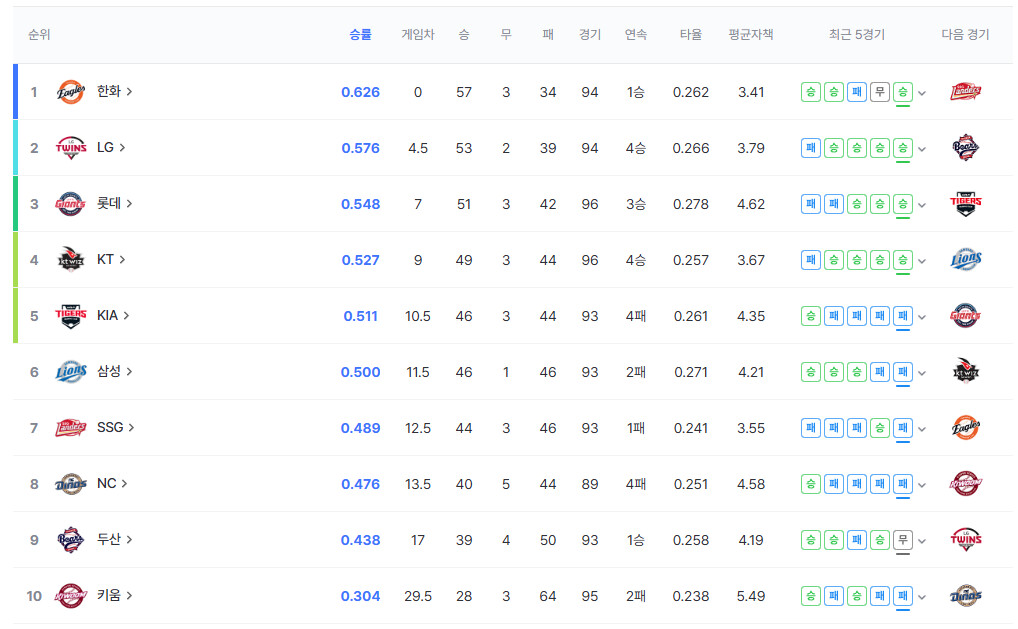Click the LG Twins logo in rank 2 row
The image size is (1018, 629).
point(71,147)
